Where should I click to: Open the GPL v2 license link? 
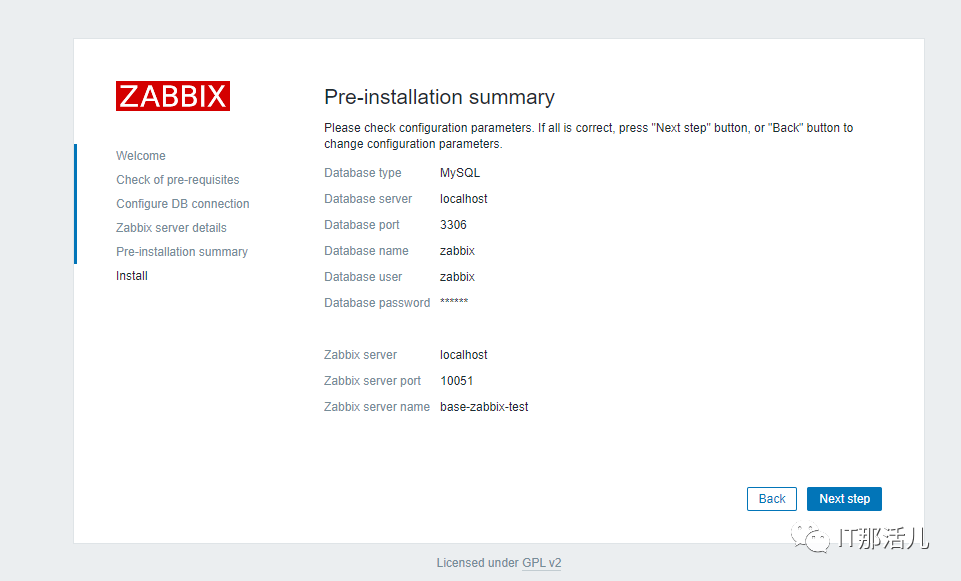[542, 563]
